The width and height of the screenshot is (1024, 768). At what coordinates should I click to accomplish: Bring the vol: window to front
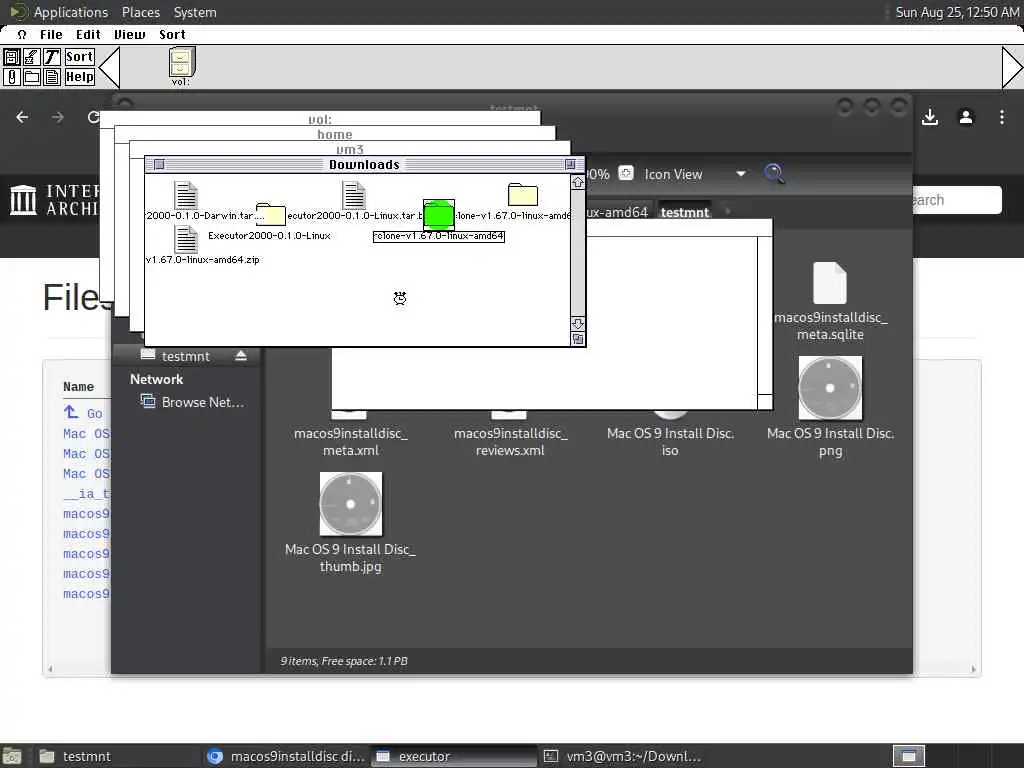coord(320,119)
